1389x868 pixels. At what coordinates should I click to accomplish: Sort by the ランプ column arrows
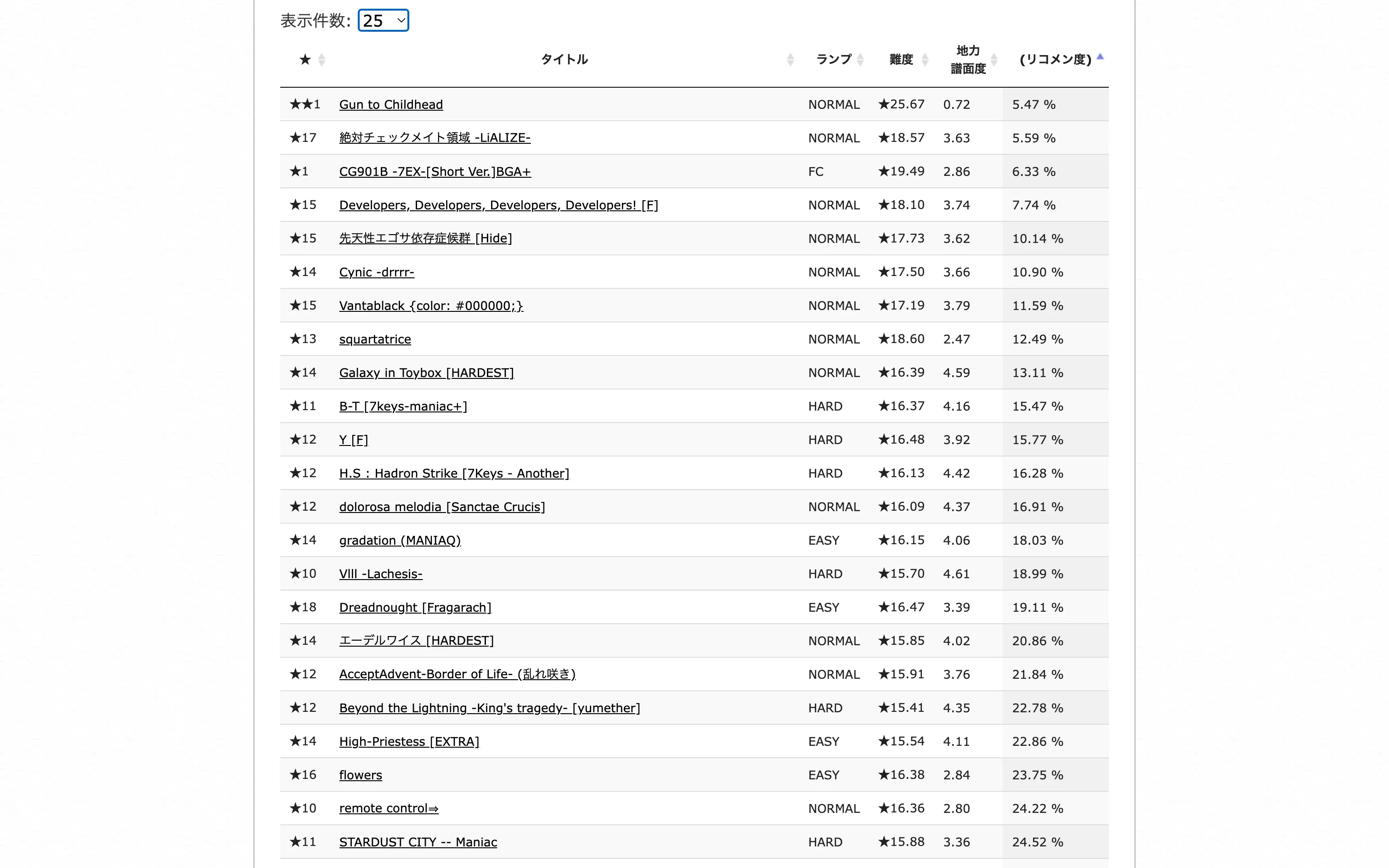pyautogui.click(x=860, y=59)
